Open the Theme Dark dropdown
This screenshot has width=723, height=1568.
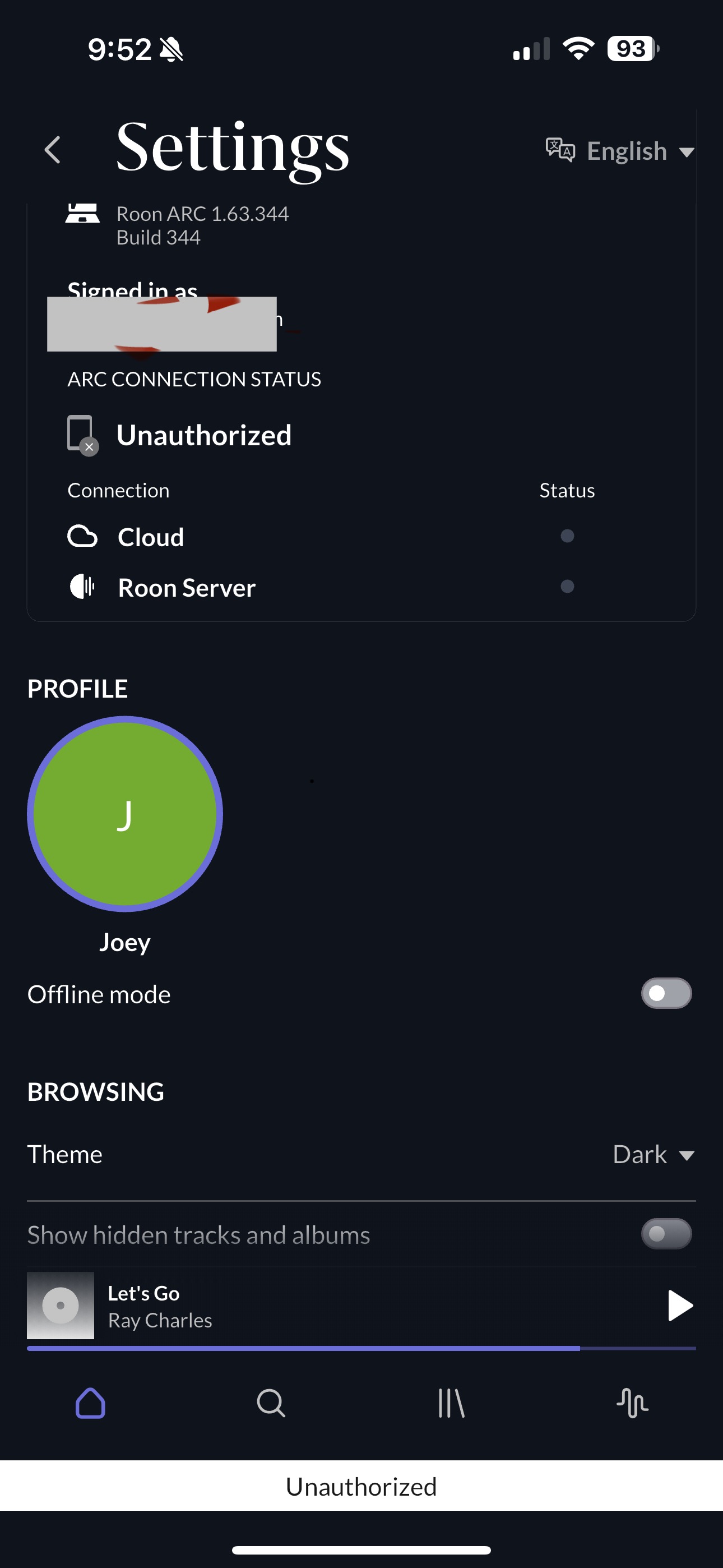[x=654, y=1155]
